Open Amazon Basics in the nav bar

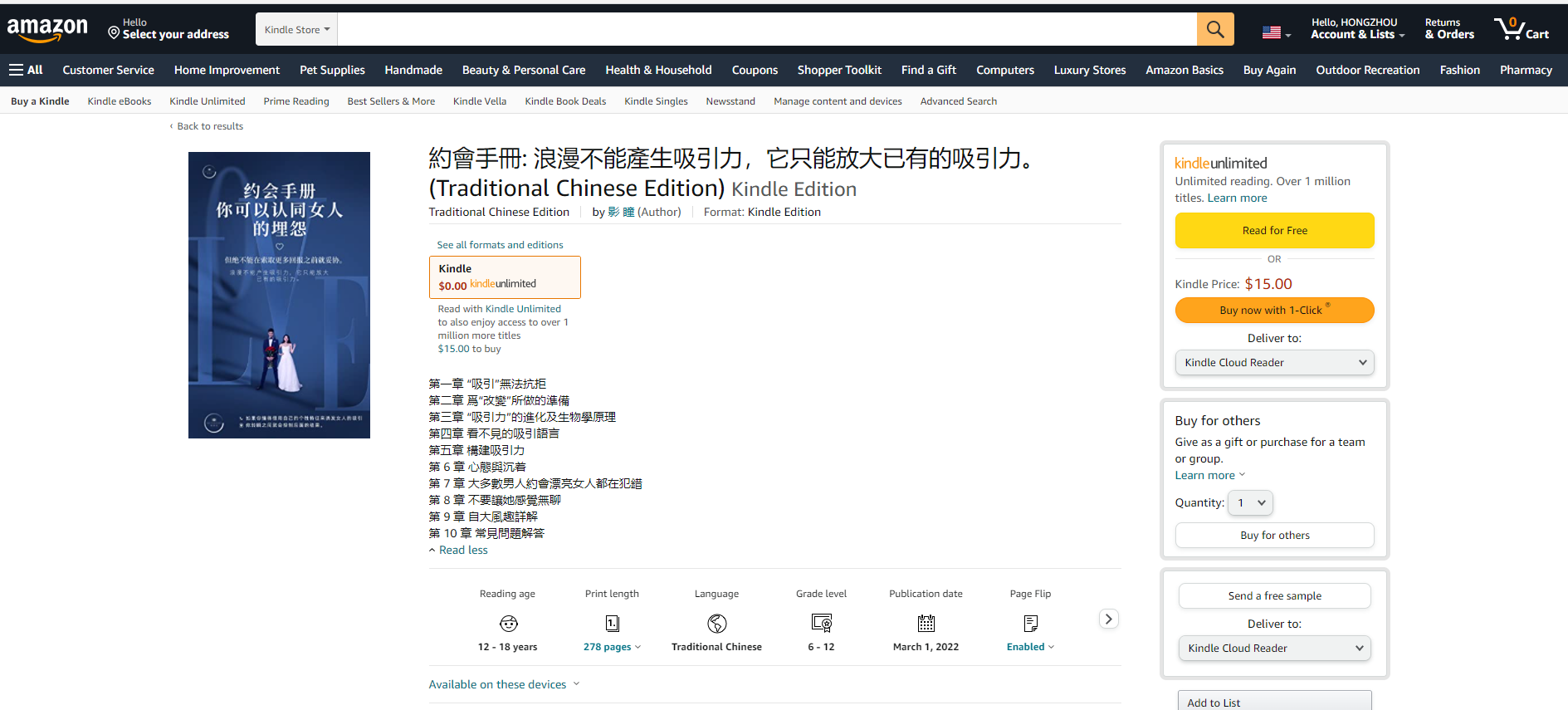(x=1185, y=70)
